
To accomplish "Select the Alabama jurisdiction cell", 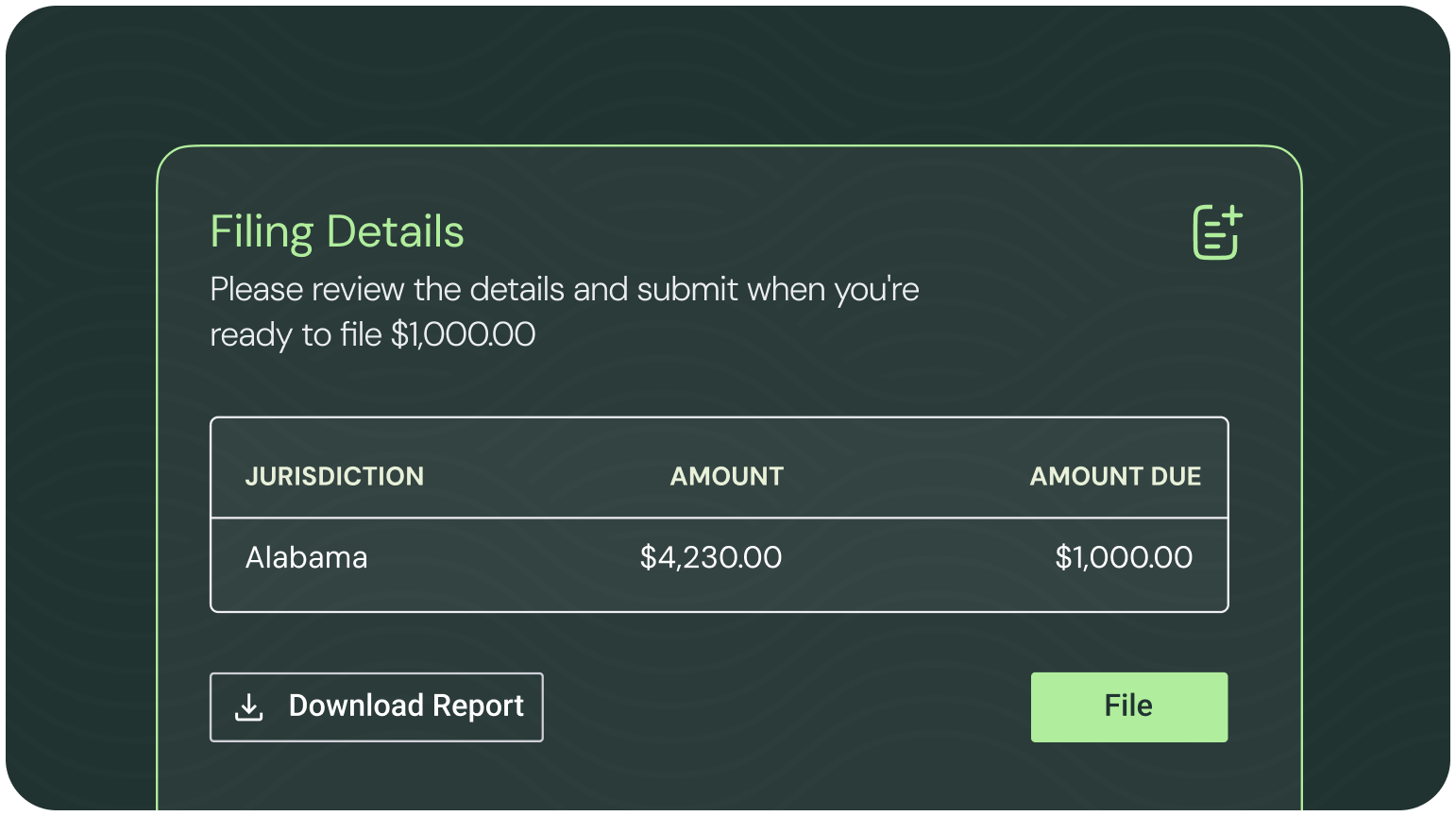I will [306, 557].
